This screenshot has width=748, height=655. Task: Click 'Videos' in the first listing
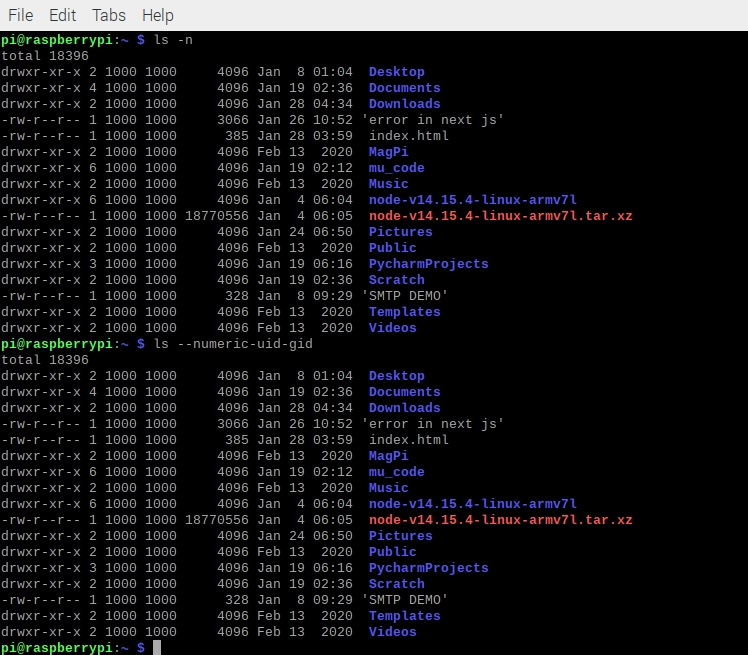(393, 328)
